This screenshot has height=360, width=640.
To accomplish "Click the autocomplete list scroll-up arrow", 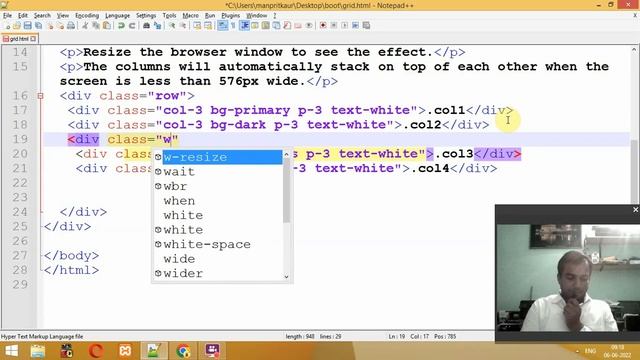I will pyautogui.click(x=286, y=154).
